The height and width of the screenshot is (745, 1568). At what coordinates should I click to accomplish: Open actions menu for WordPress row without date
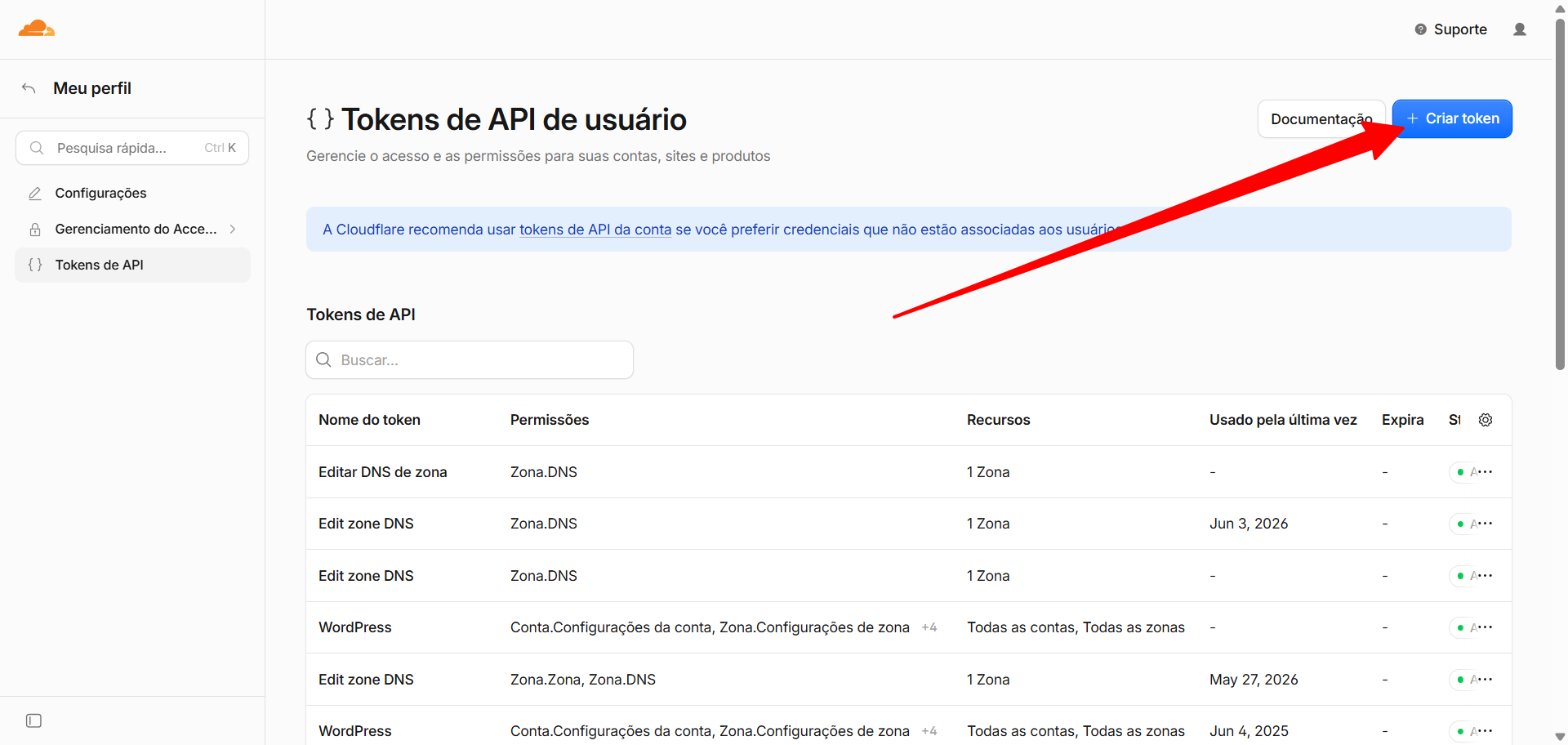[1486, 627]
